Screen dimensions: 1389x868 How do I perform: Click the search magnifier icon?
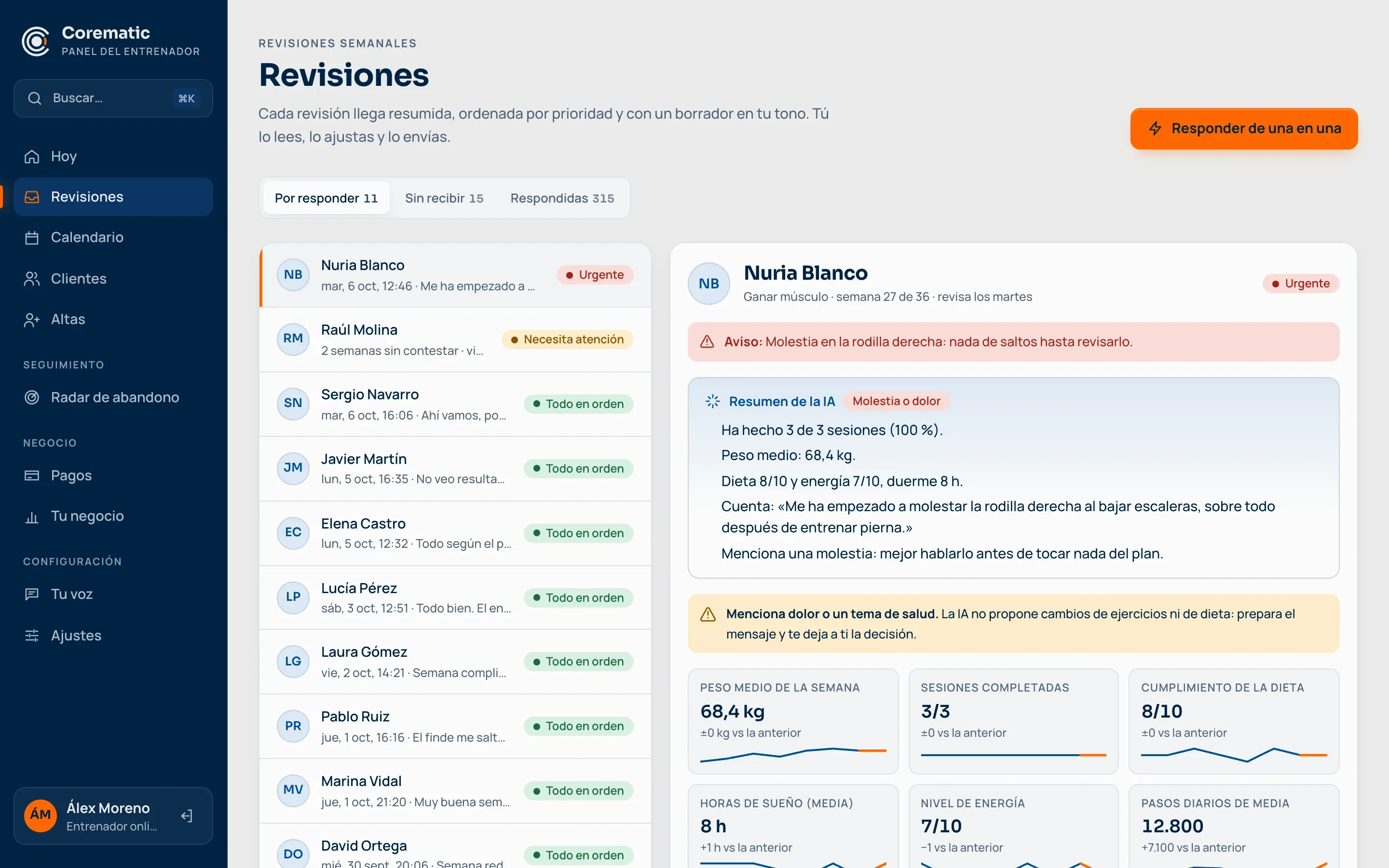[x=34, y=98]
